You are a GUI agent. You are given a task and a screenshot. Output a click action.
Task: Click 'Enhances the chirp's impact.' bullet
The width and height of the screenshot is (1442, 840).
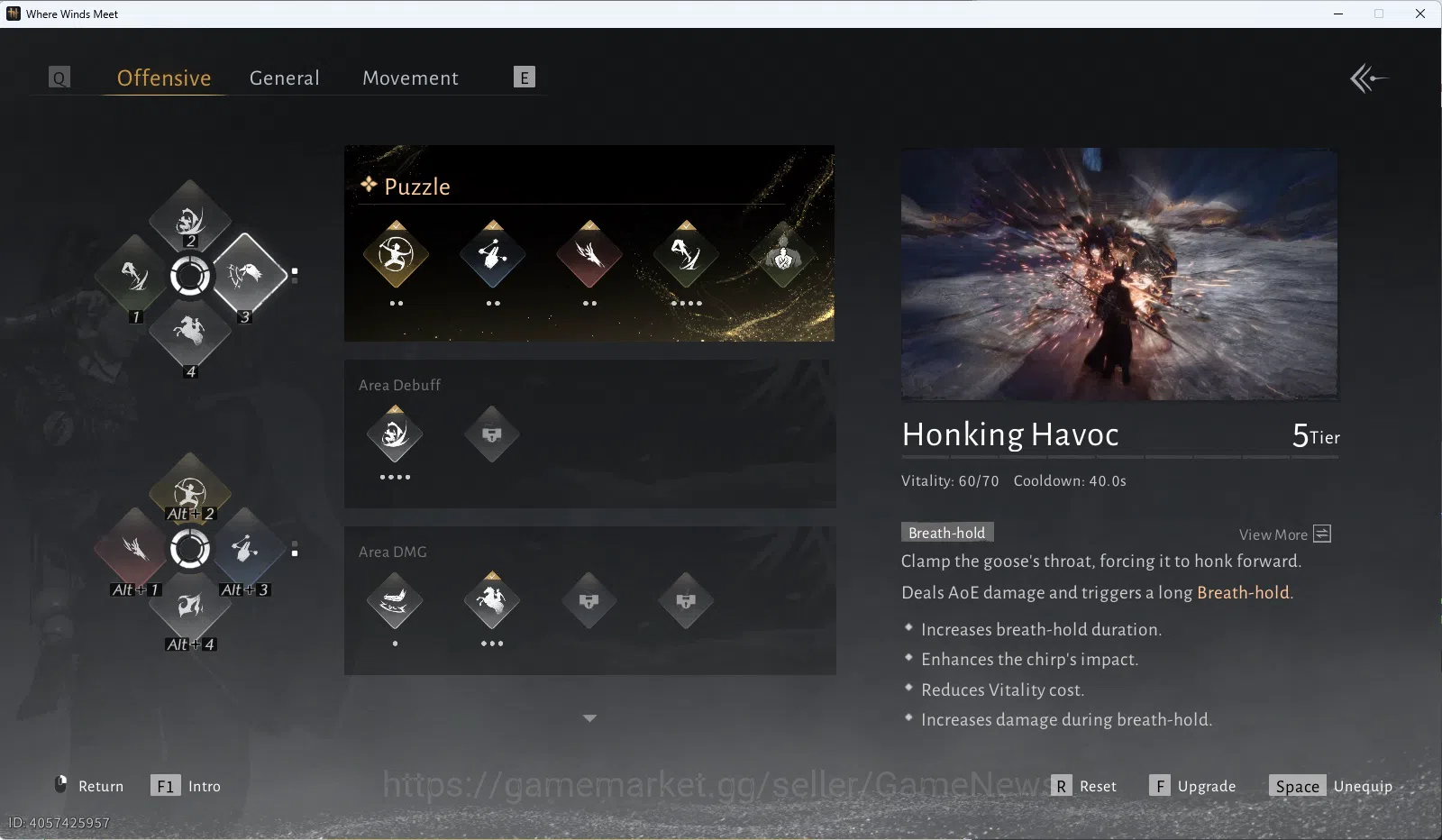[1029, 660]
